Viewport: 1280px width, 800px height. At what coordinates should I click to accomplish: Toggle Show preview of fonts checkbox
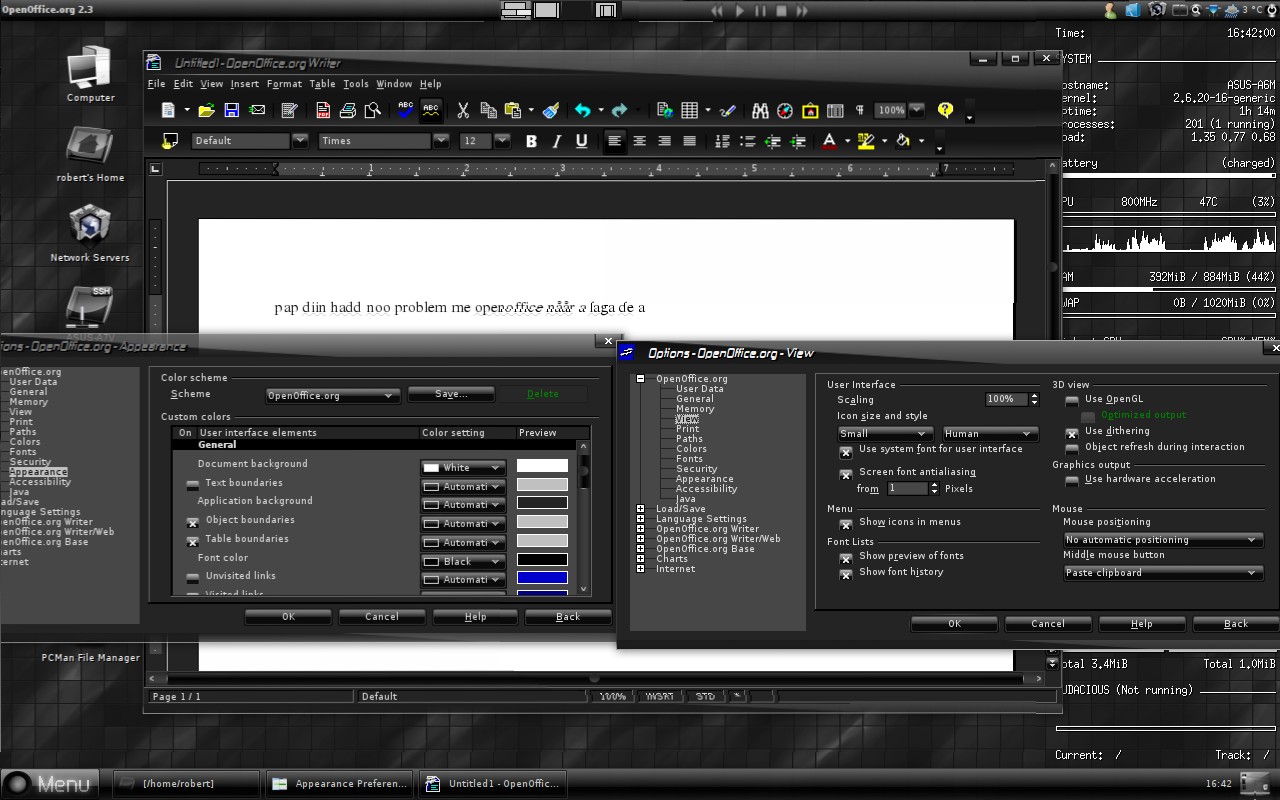click(x=846, y=557)
